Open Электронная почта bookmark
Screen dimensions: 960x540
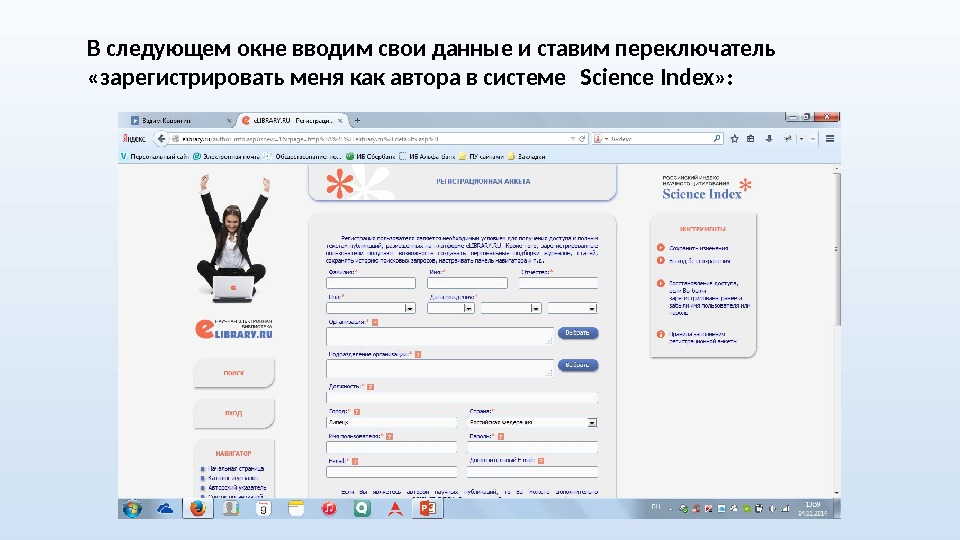[227, 157]
